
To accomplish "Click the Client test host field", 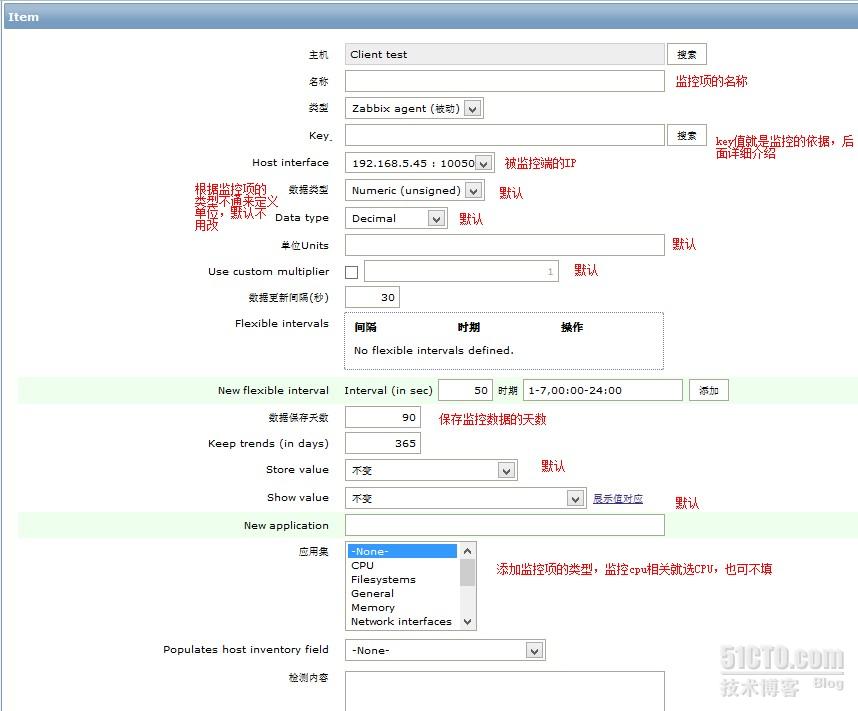I will tap(505, 54).
